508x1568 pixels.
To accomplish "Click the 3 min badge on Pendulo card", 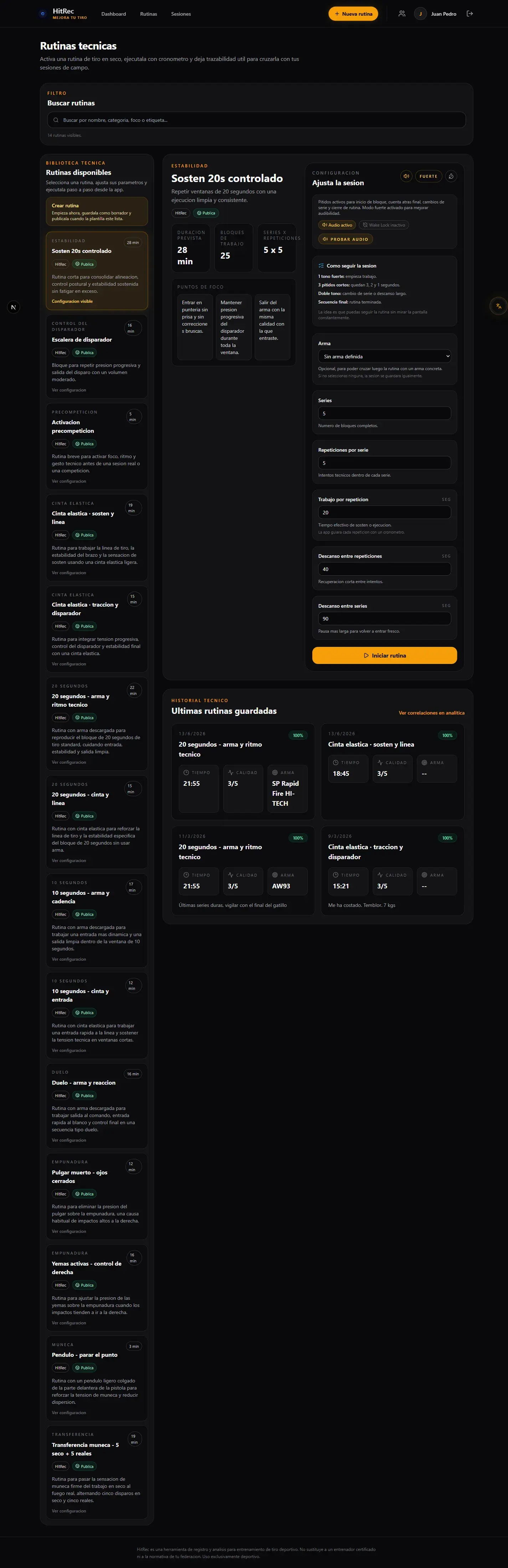I will pyautogui.click(x=133, y=1346).
